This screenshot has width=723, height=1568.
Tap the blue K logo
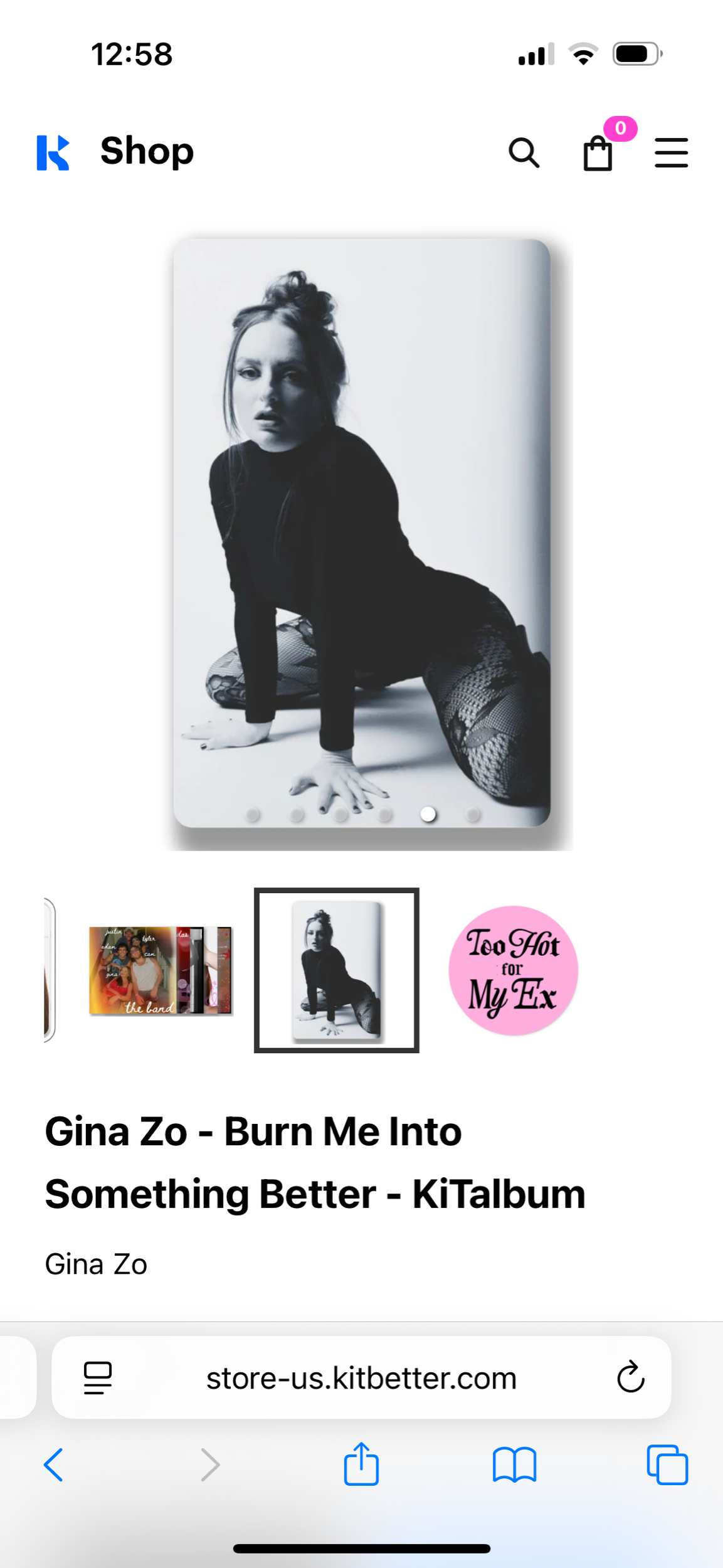point(53,152)
